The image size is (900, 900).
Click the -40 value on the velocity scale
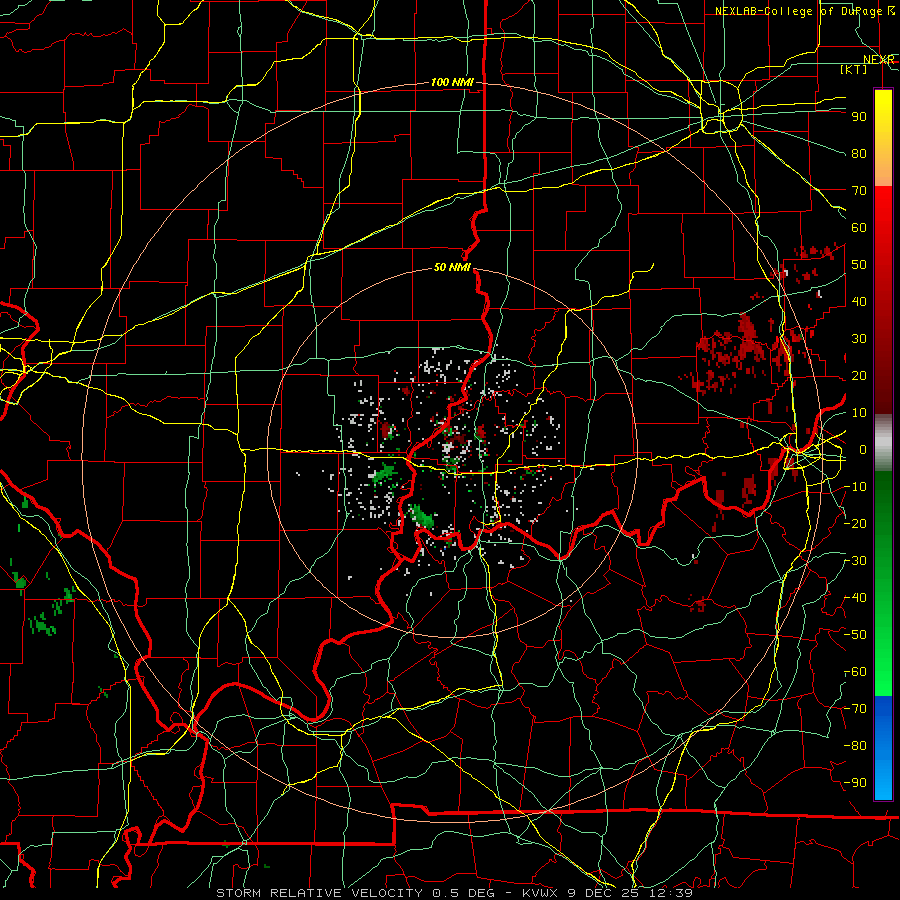(x=856, y=598)
